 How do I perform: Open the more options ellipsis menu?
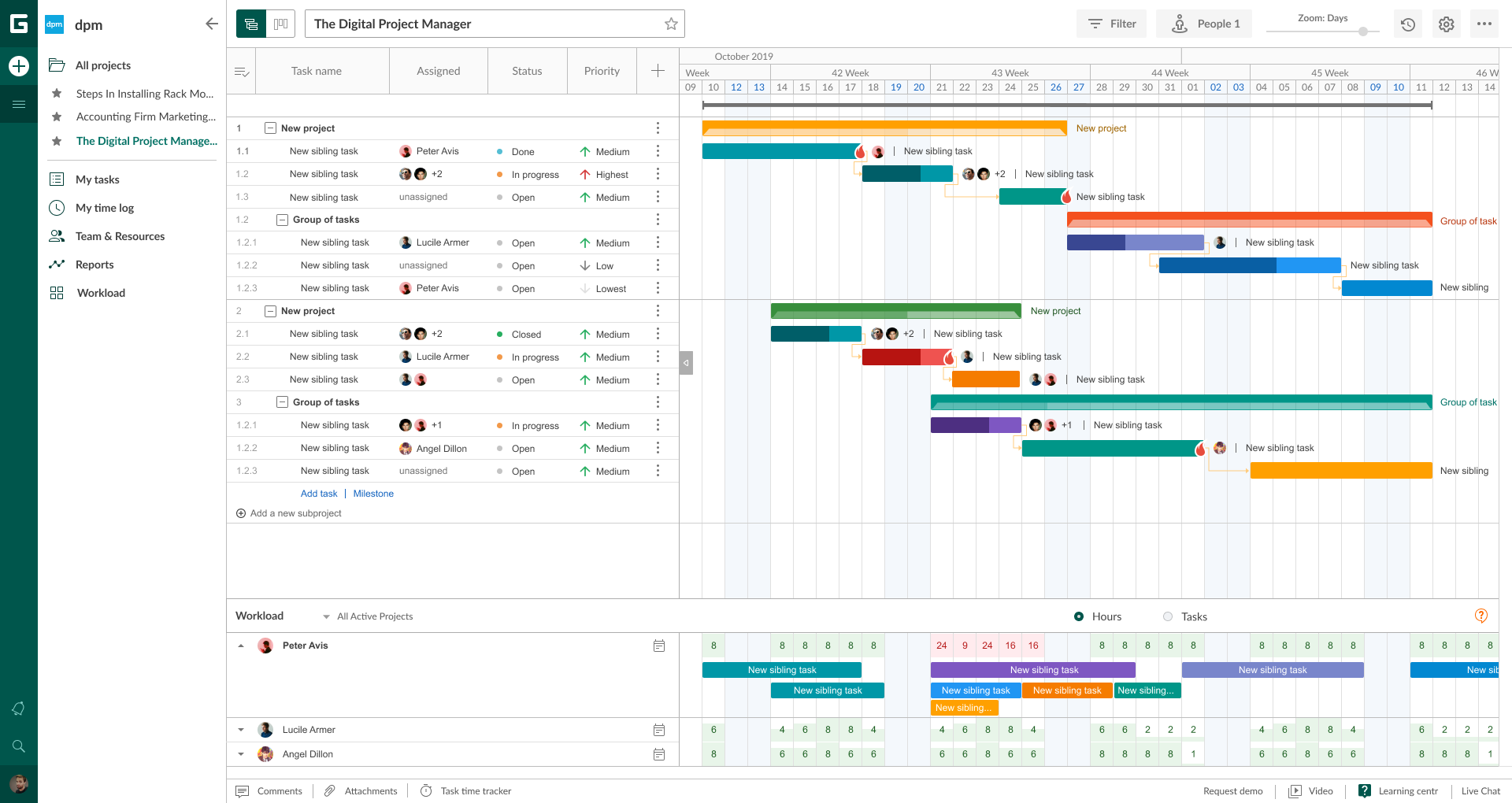click(1484, 24)
